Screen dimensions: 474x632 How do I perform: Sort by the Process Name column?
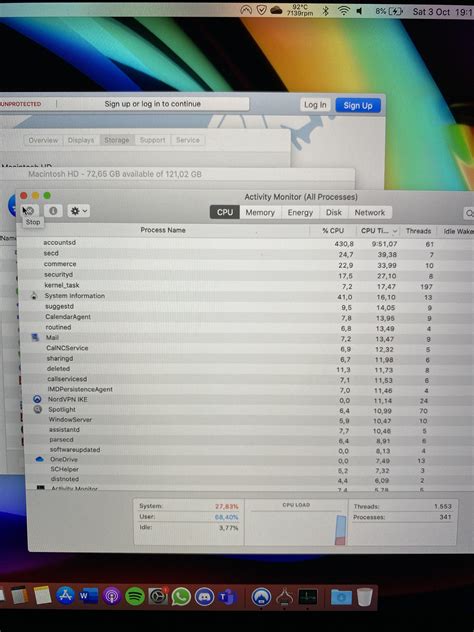point(163,230)
